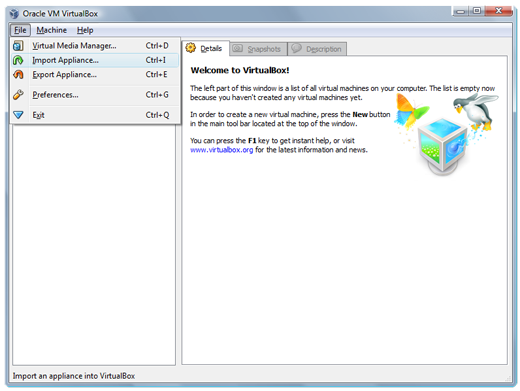
Task: Maximize the Oracle VM VirtualBox window
Action: pos(477,11)
